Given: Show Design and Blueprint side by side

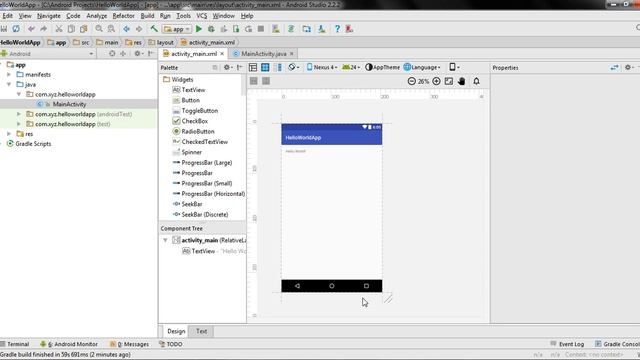Looking at the screenshot, I should pyautogui.click(x=278, y=67).
